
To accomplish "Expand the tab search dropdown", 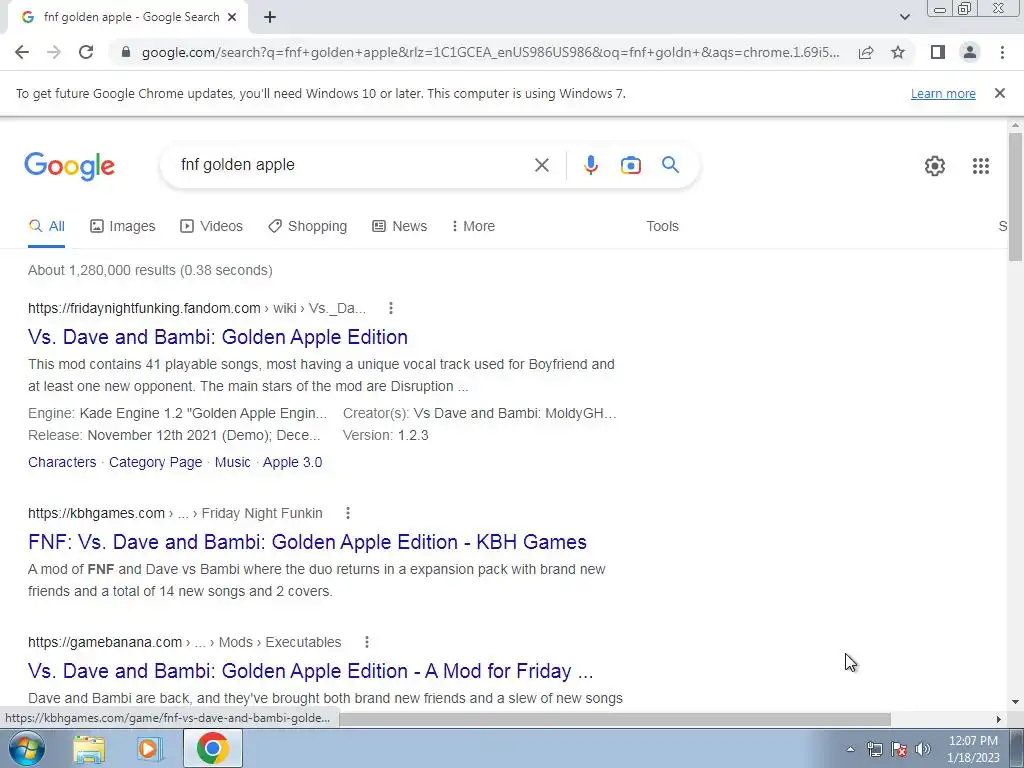I will [904, 17].
